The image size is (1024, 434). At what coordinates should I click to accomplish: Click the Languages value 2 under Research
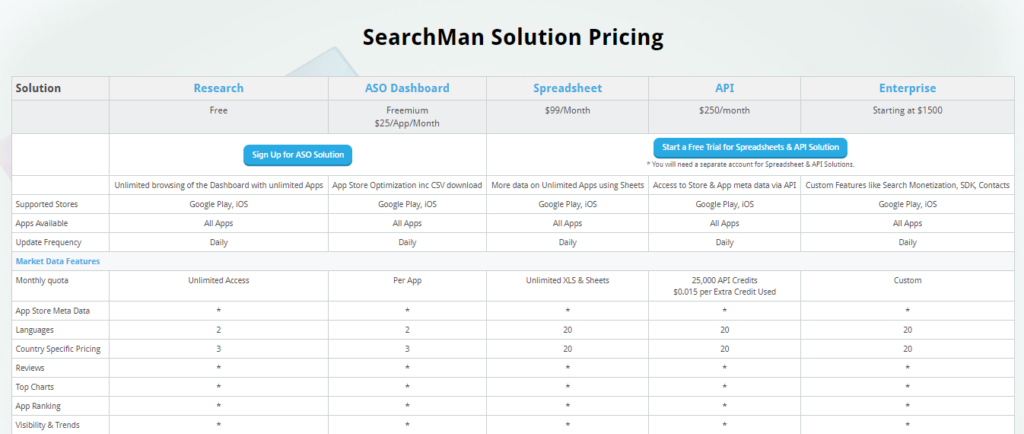(219, 330)
